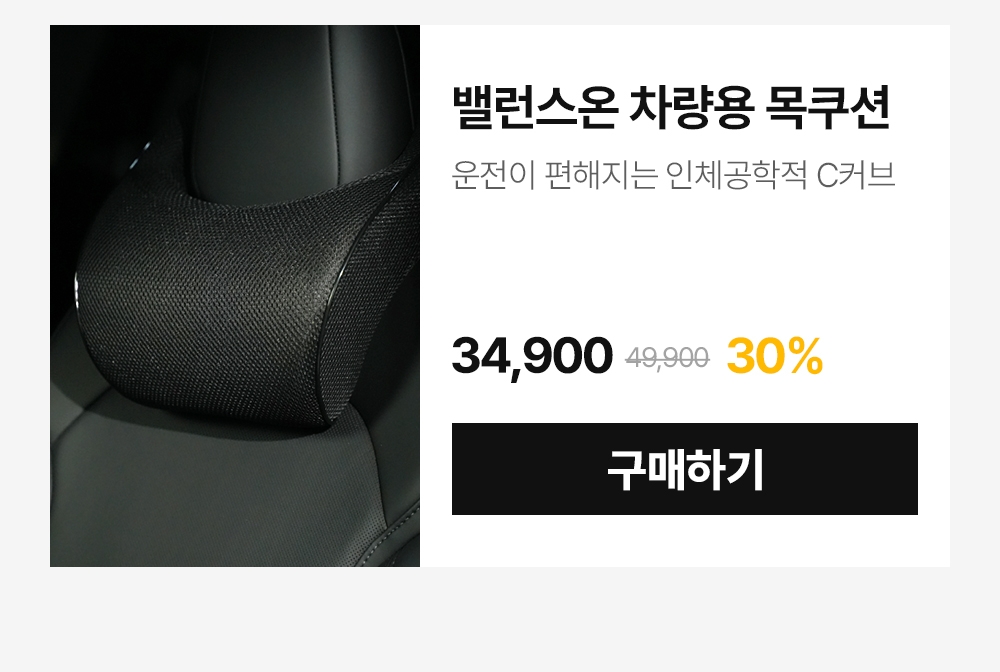This screenshot has width=1000, height=672.
Task: Click the 차량용 word in title
Action: tap(691, 108)
